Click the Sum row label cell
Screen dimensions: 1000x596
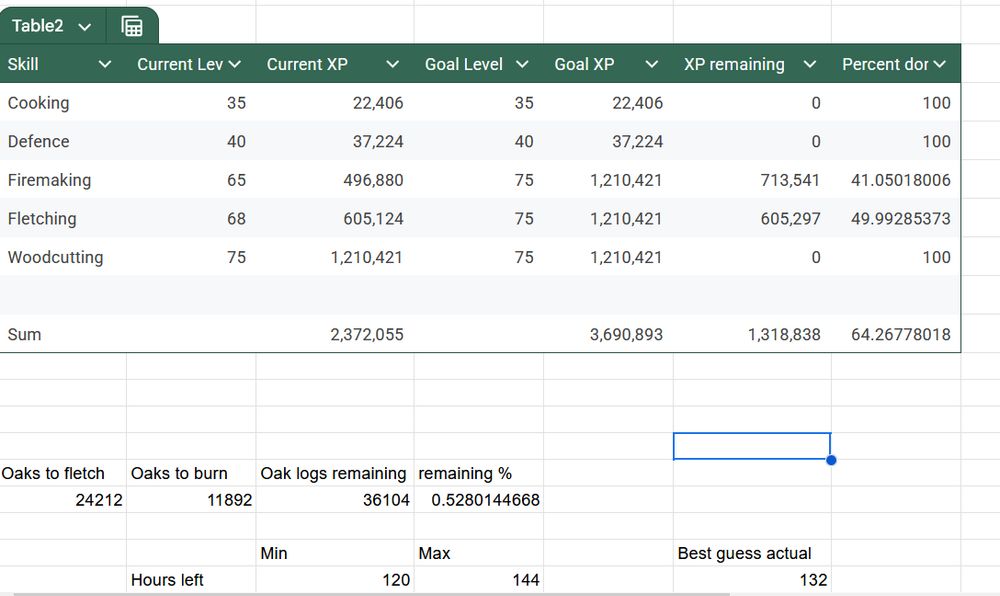(25, 334)
